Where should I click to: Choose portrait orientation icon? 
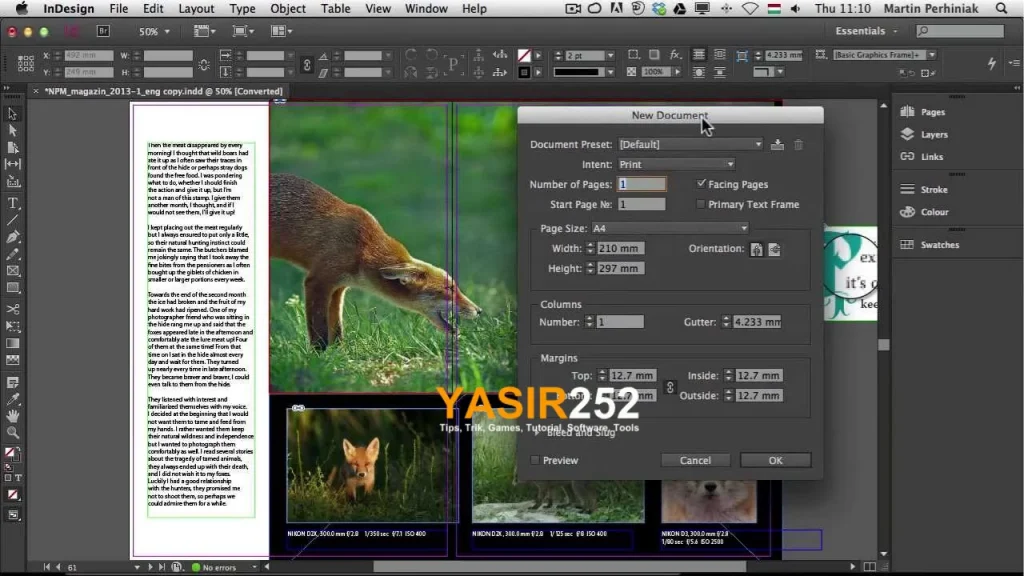[x=756, y=249]
